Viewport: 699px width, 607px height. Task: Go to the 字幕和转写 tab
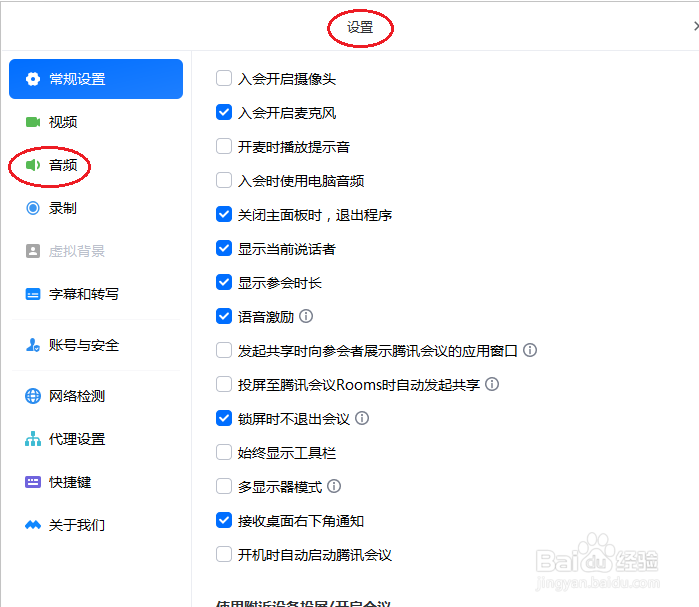pos(96,294)
